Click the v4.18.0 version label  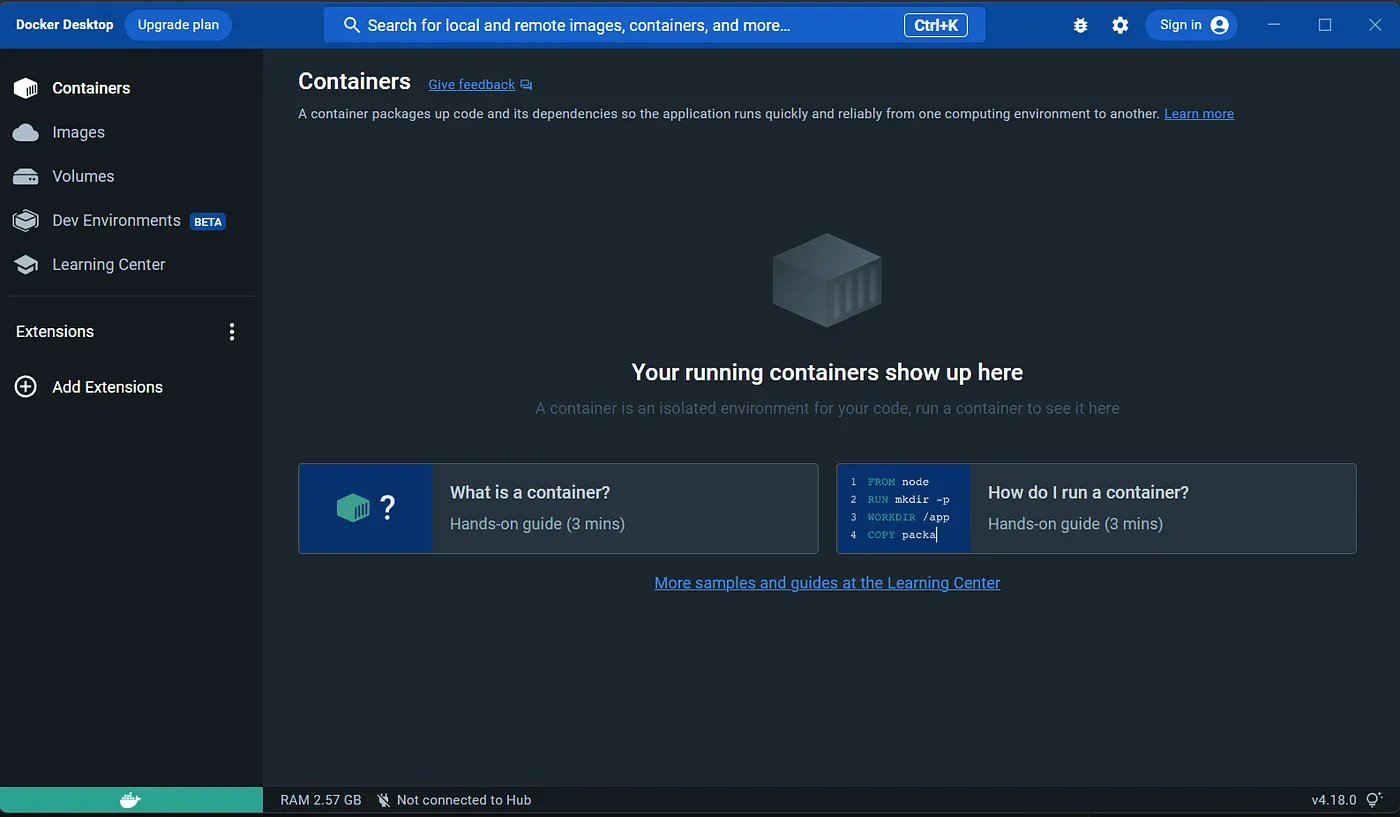coord(1334,800)
